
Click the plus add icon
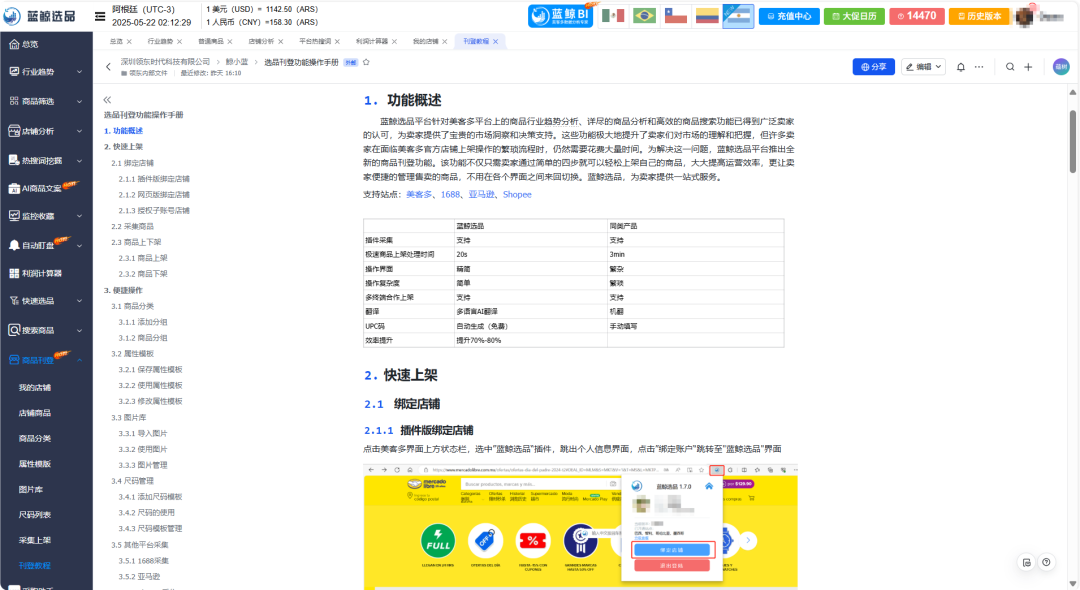tap(1028, 67)
